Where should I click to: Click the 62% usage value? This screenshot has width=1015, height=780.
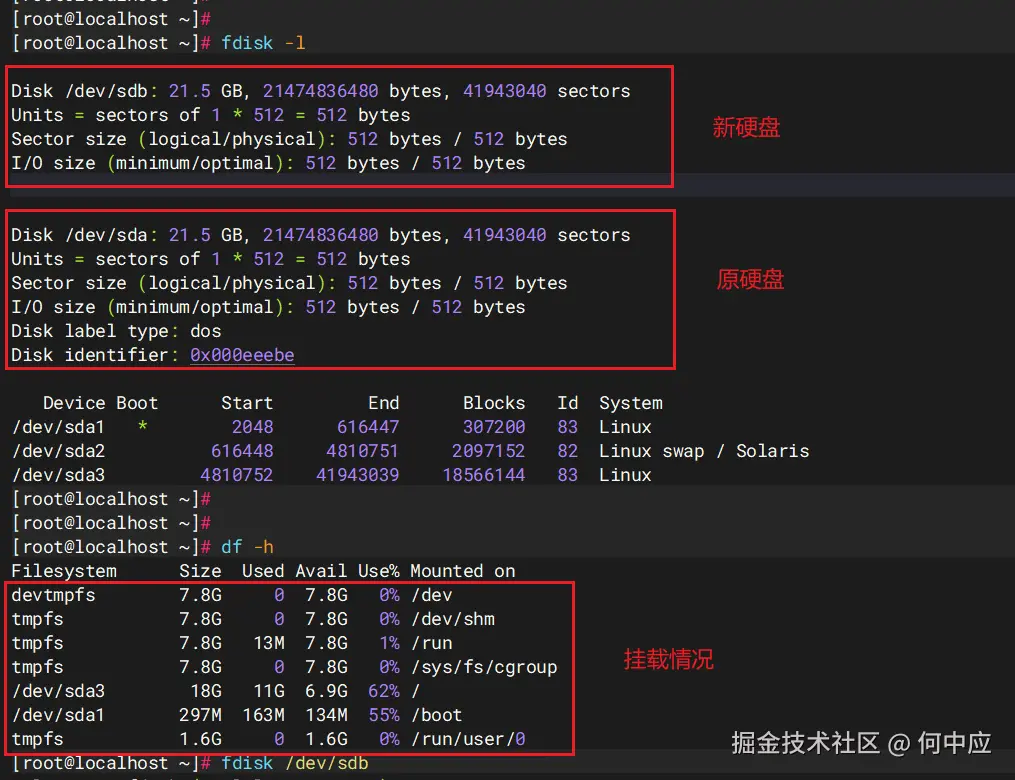pyautogui.click(x=384, y=691)
